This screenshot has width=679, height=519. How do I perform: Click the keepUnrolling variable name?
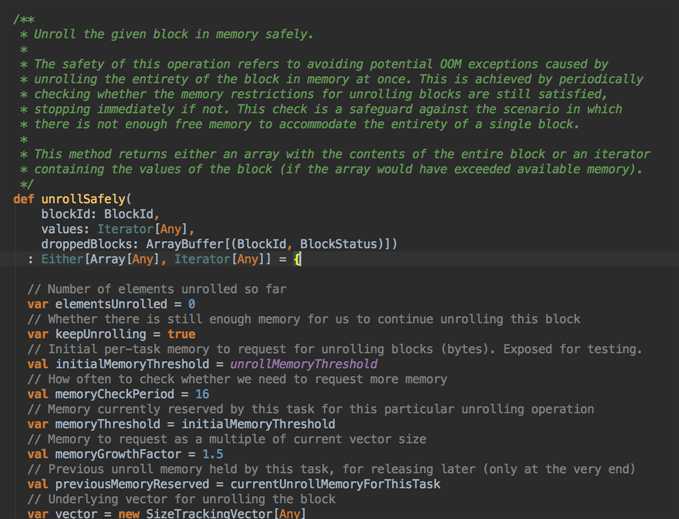(100, 334)
